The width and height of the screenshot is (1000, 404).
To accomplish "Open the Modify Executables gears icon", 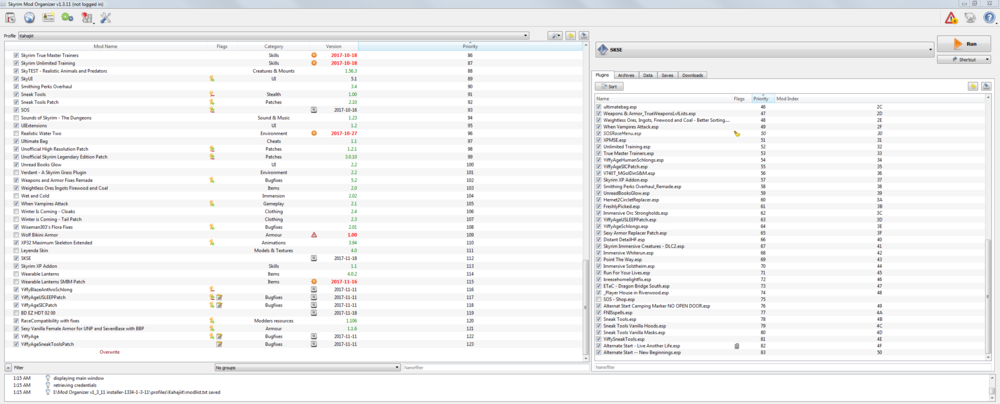I will (67, 17).
